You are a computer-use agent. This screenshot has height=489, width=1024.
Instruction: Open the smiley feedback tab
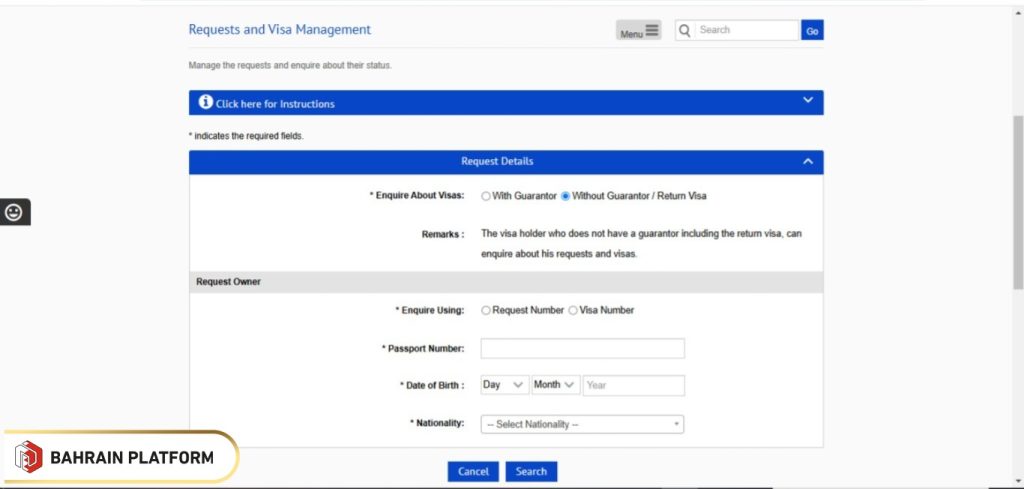[x=14, y=212]
